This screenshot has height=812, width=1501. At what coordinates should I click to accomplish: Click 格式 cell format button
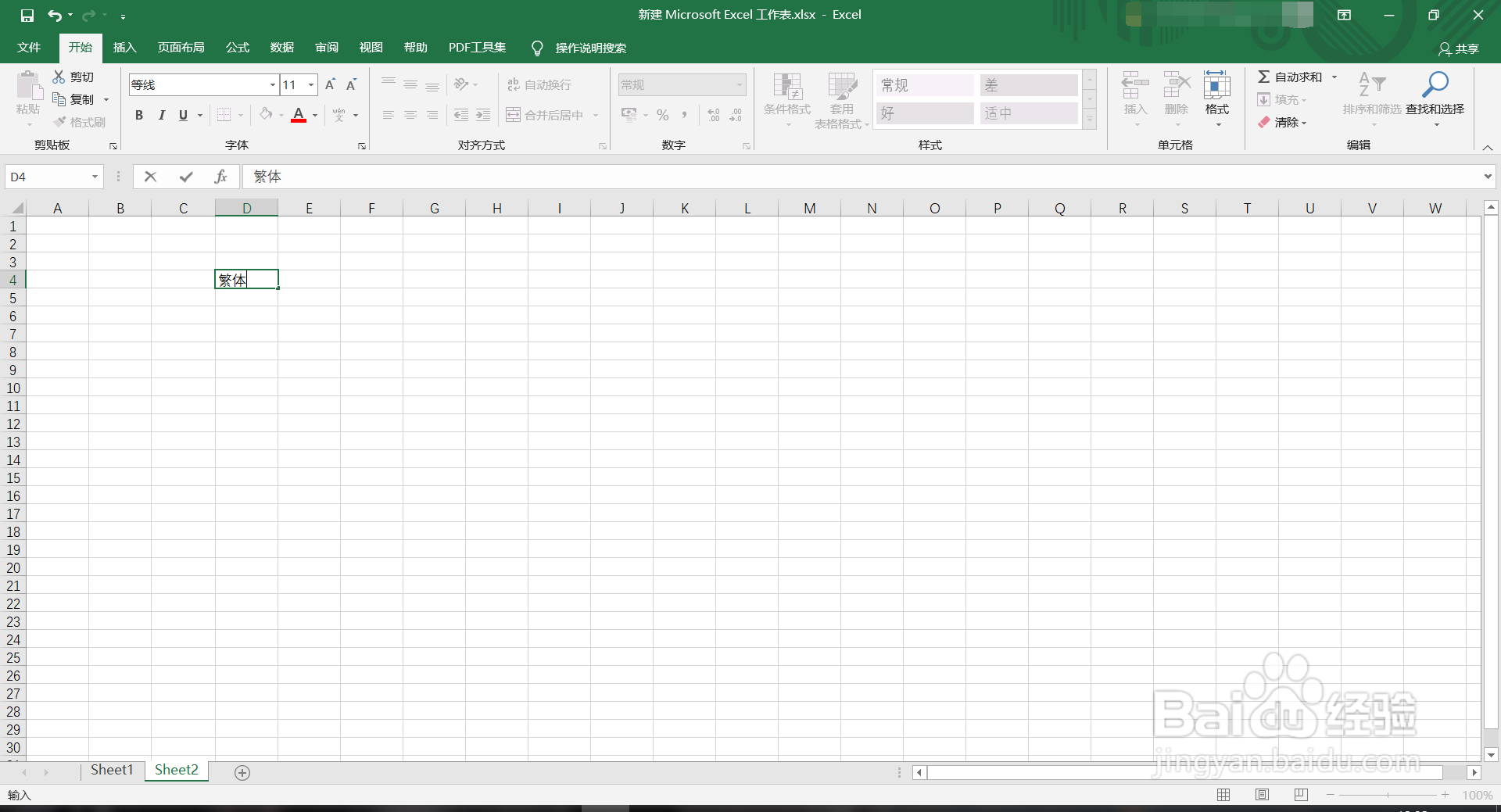[x=1217, y=98]
